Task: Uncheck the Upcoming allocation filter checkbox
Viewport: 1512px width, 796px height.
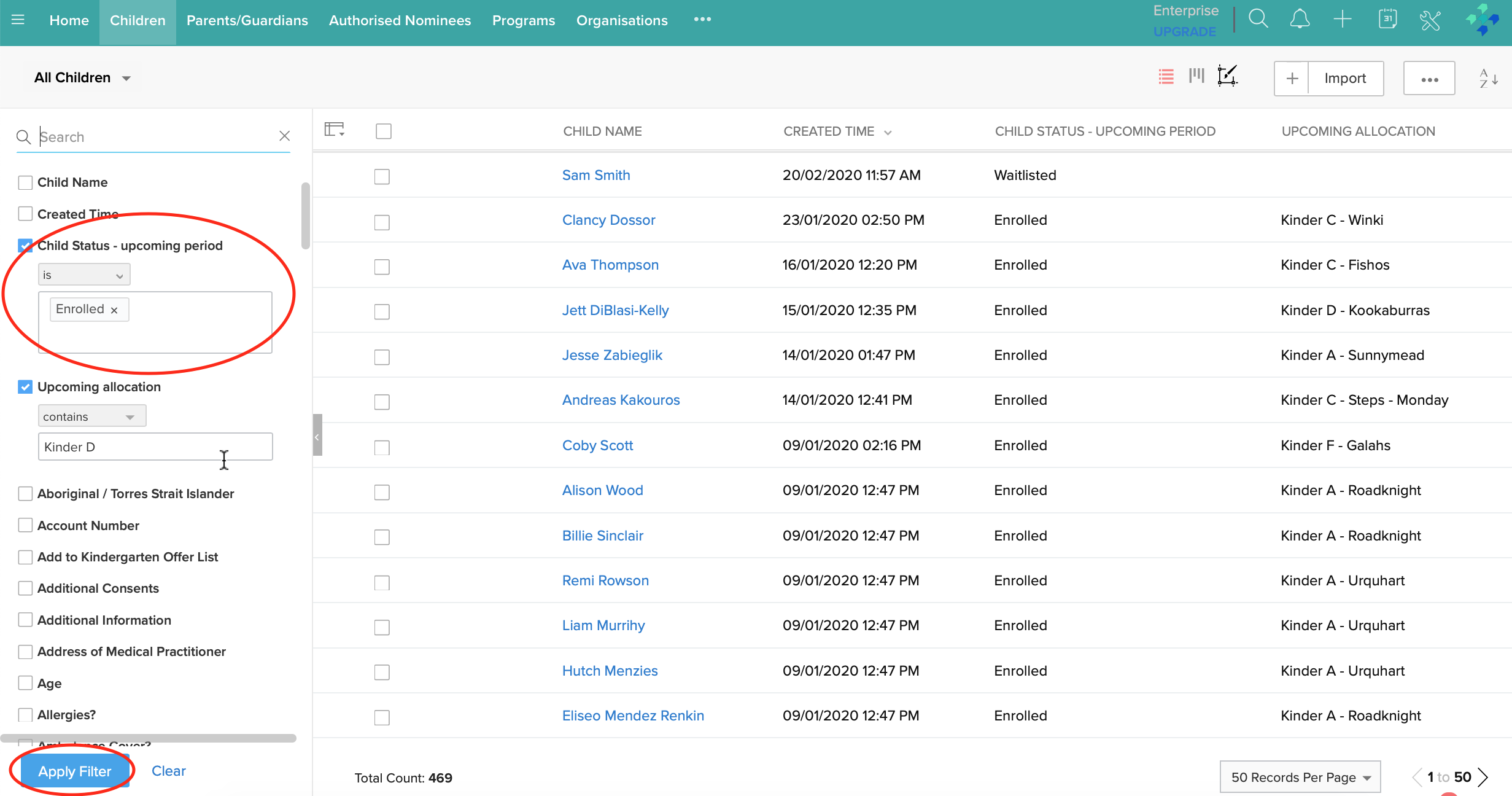Action: pyautogui.click(x=25, y=387)
